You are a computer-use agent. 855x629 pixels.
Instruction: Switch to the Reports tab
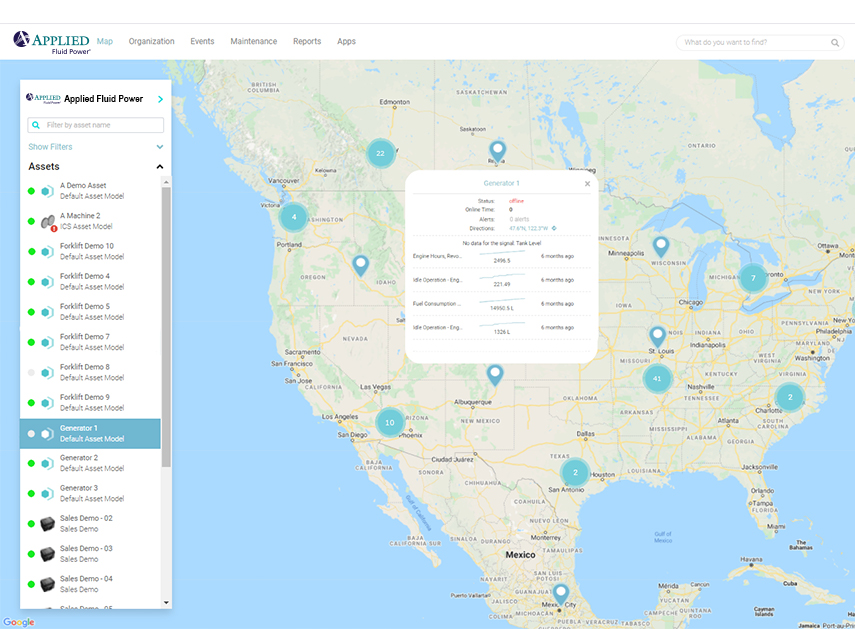[x=307, y=41]
